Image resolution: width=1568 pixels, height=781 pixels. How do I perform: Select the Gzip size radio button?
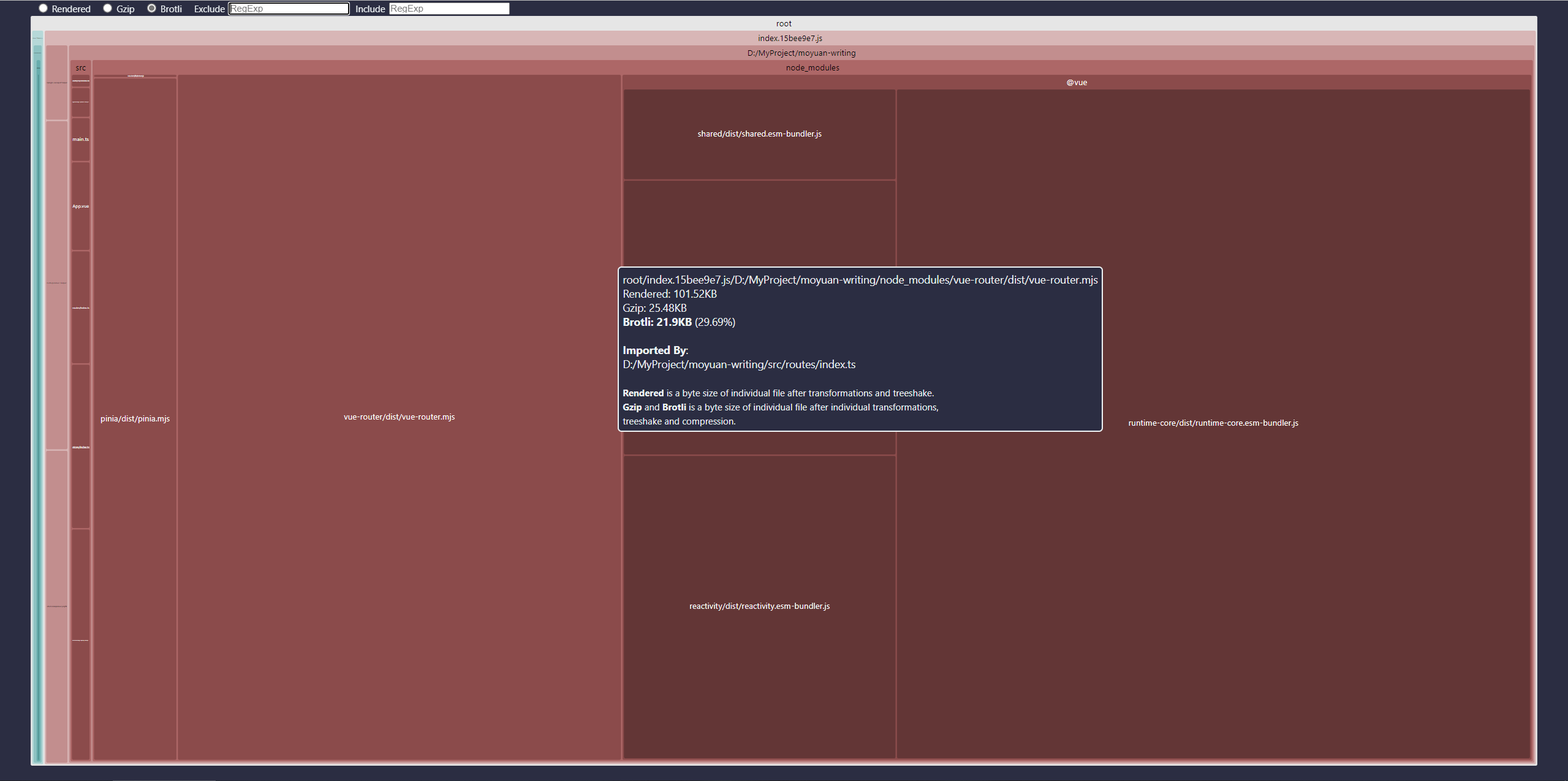pyautogui.click(x=108, y=9)
